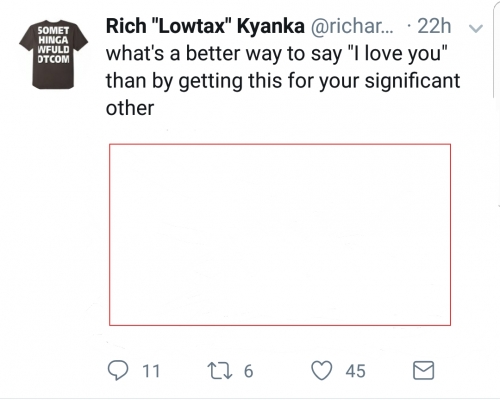This screenshot has height=400, width=500.
Task: Click the reply count 11
Action: 151,371
